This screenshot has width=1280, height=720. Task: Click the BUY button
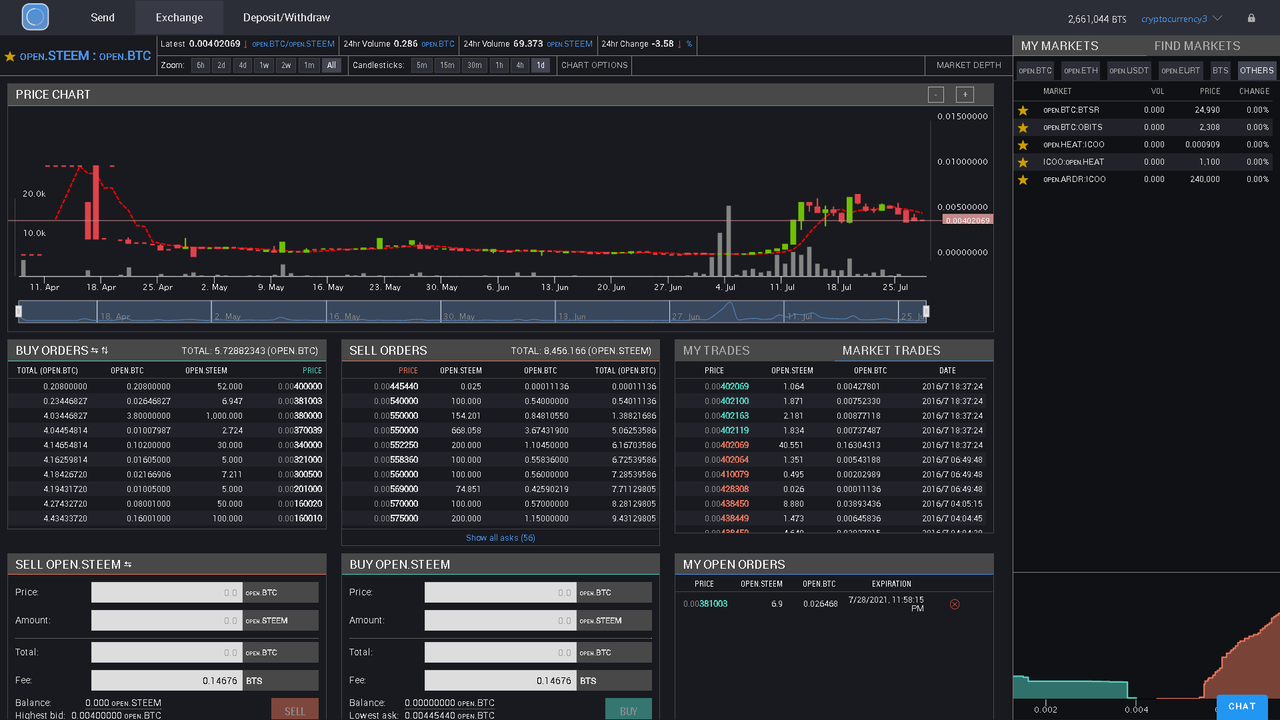(628, 710)
